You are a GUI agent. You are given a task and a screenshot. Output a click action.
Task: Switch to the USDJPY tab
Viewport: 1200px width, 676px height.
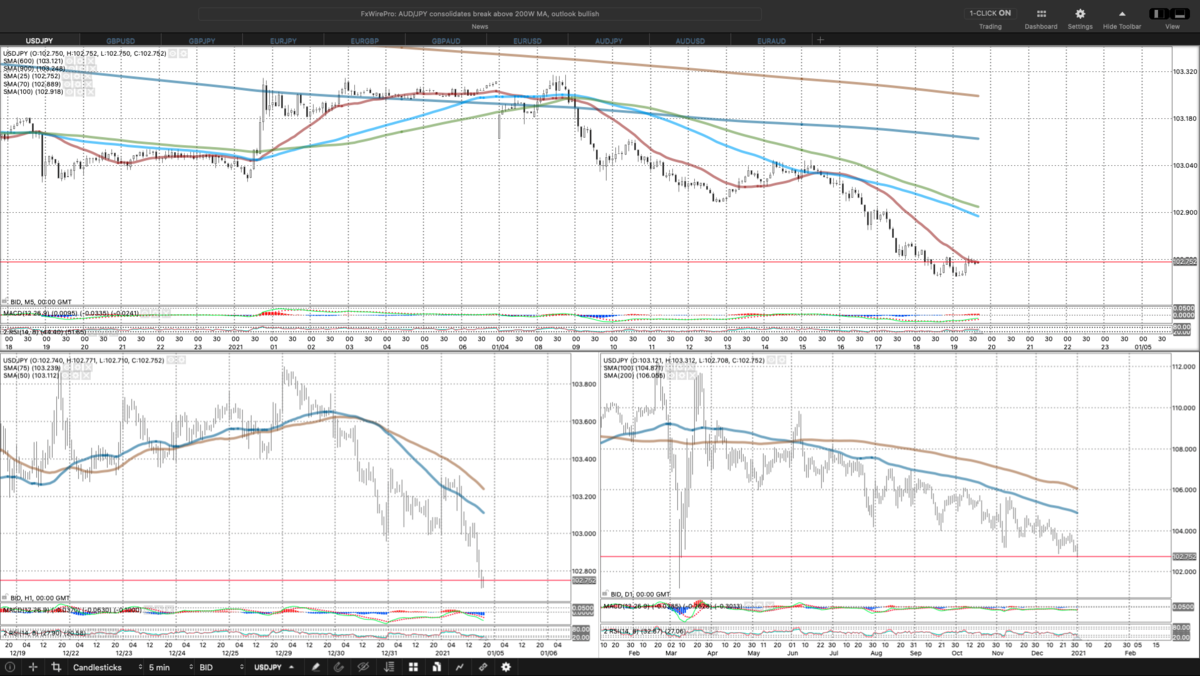(x=40, y=40)
